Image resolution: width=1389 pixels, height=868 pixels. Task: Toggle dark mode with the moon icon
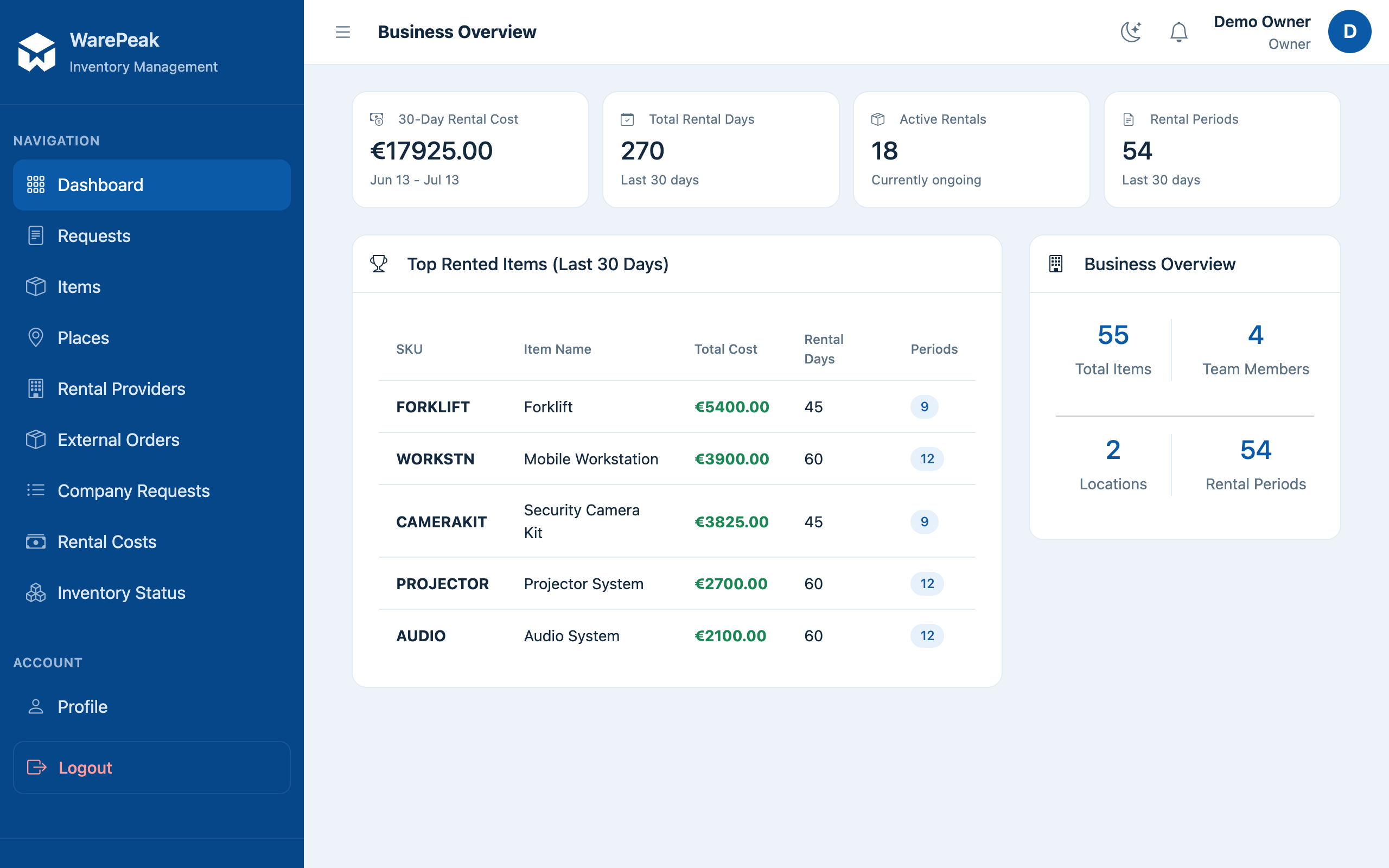coord(1131,32)
